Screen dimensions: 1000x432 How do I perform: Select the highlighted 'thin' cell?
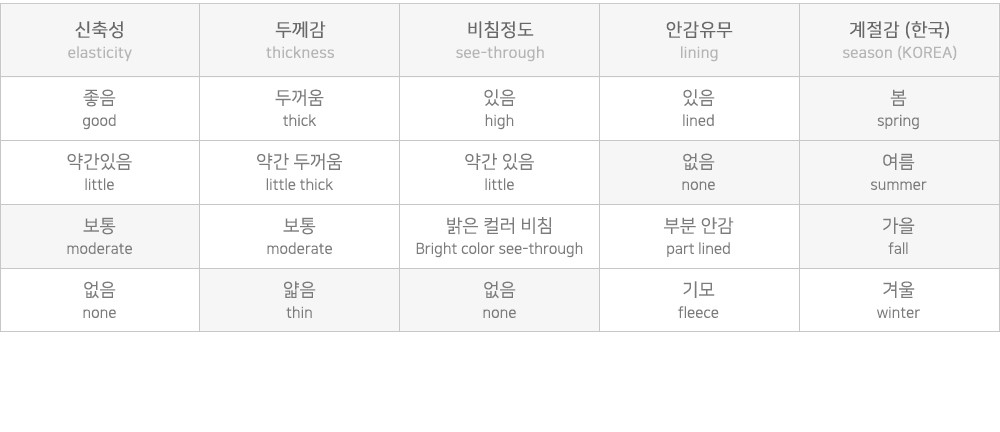pos(300,300)
